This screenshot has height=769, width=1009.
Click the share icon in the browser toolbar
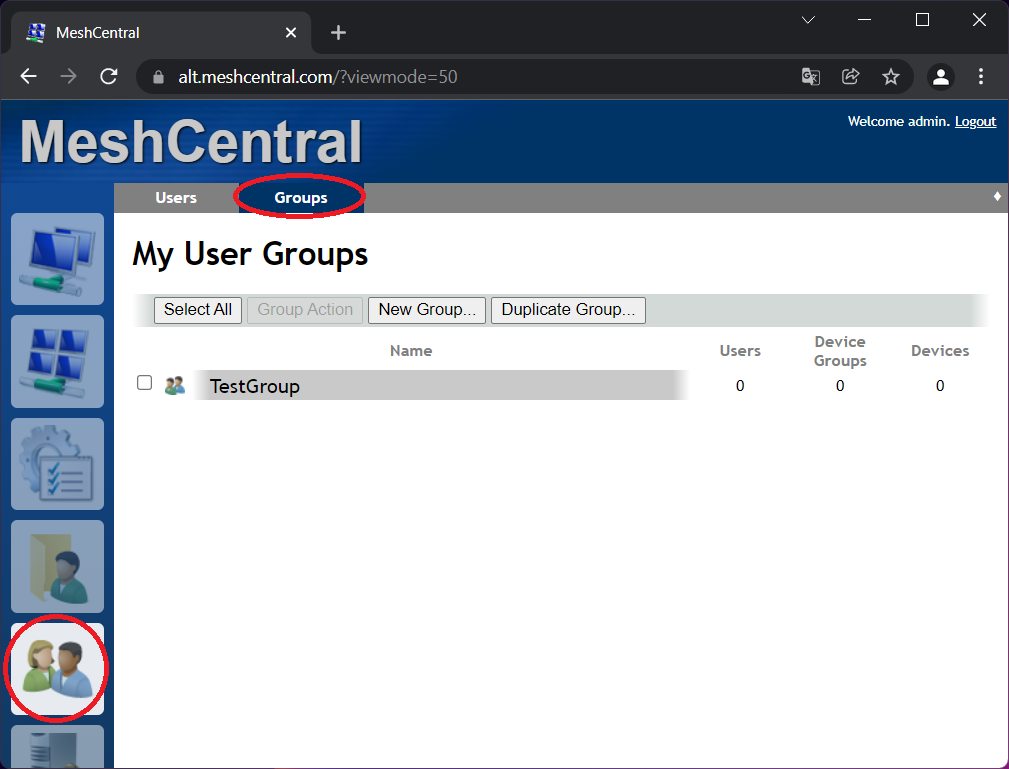coord(850,76)
